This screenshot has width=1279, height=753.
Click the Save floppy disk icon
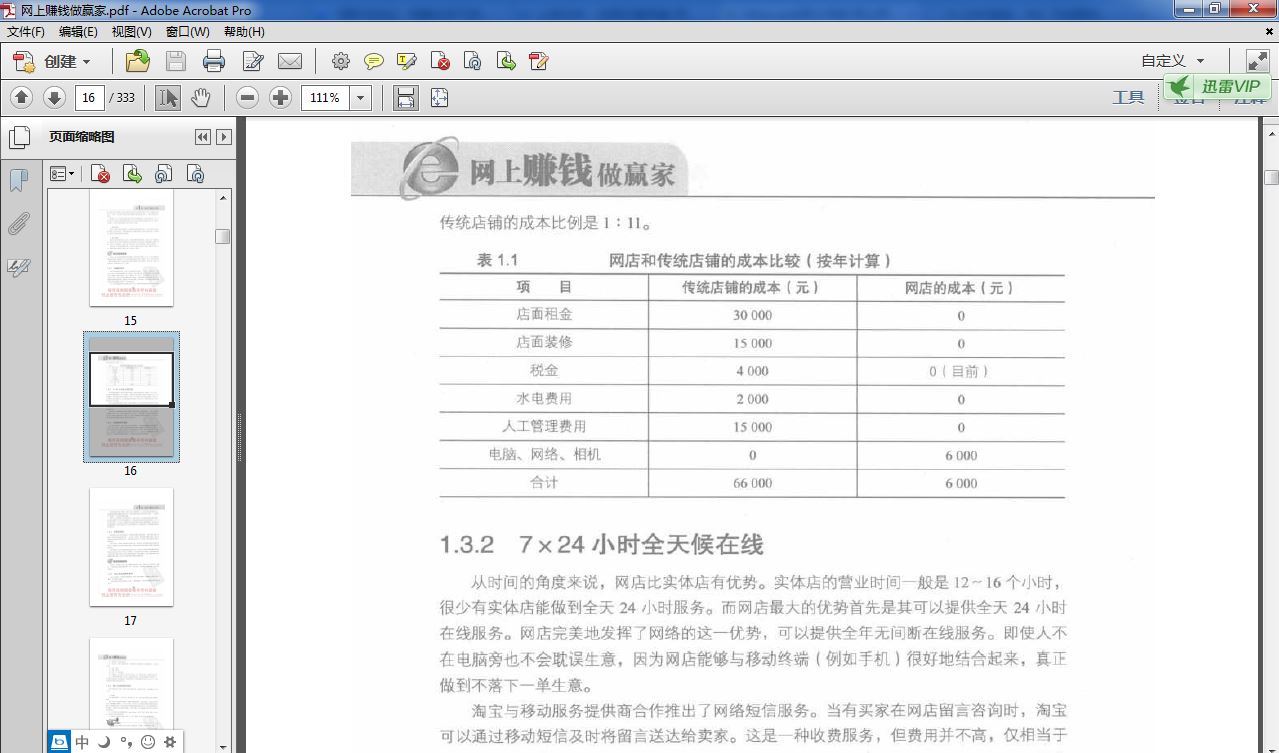[x=176, y=61]
